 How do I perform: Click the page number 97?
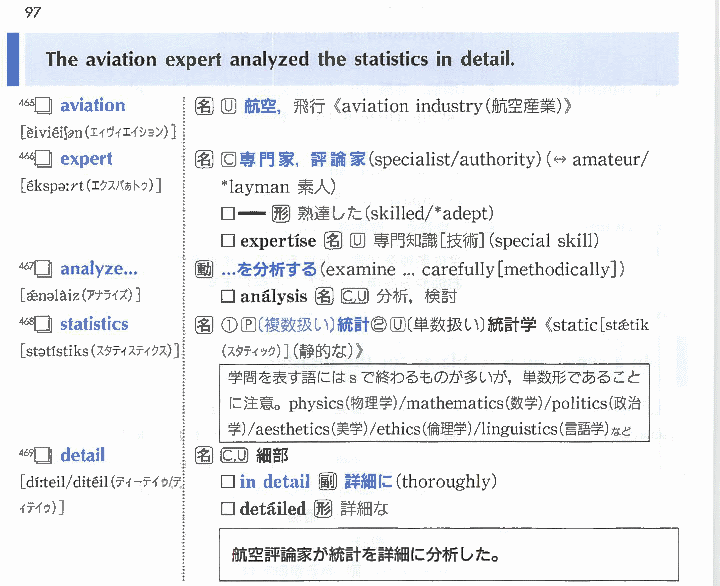coord(22,11)
